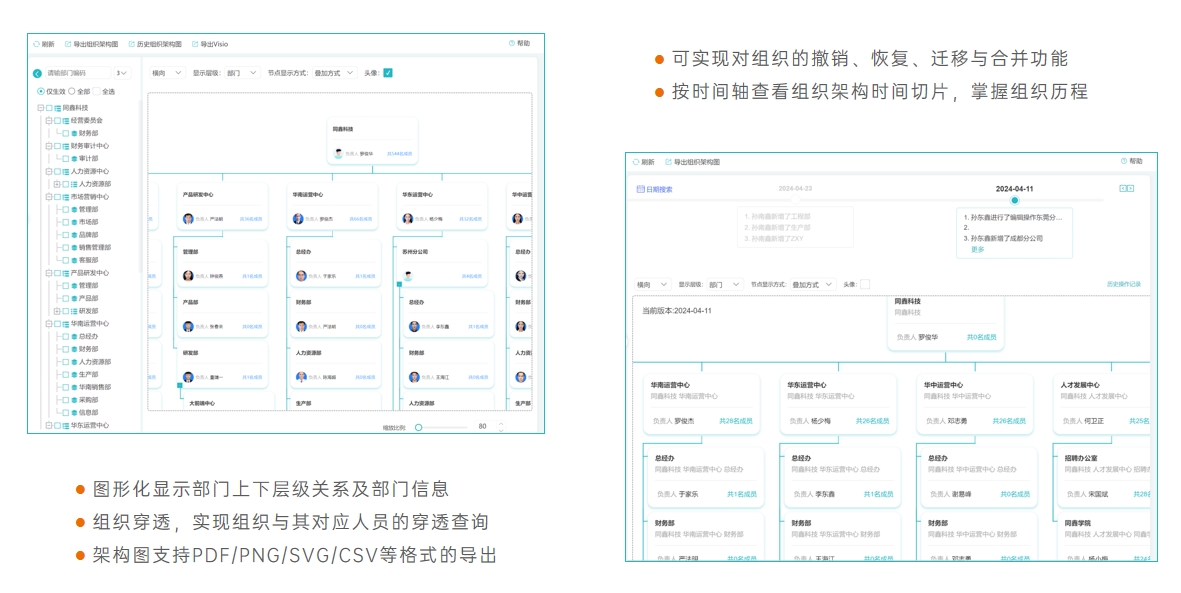1181x593 pixels.
Task: Click the avatar of 严洁娟 in 产品研发中心 card
Action: pos(188,219)
